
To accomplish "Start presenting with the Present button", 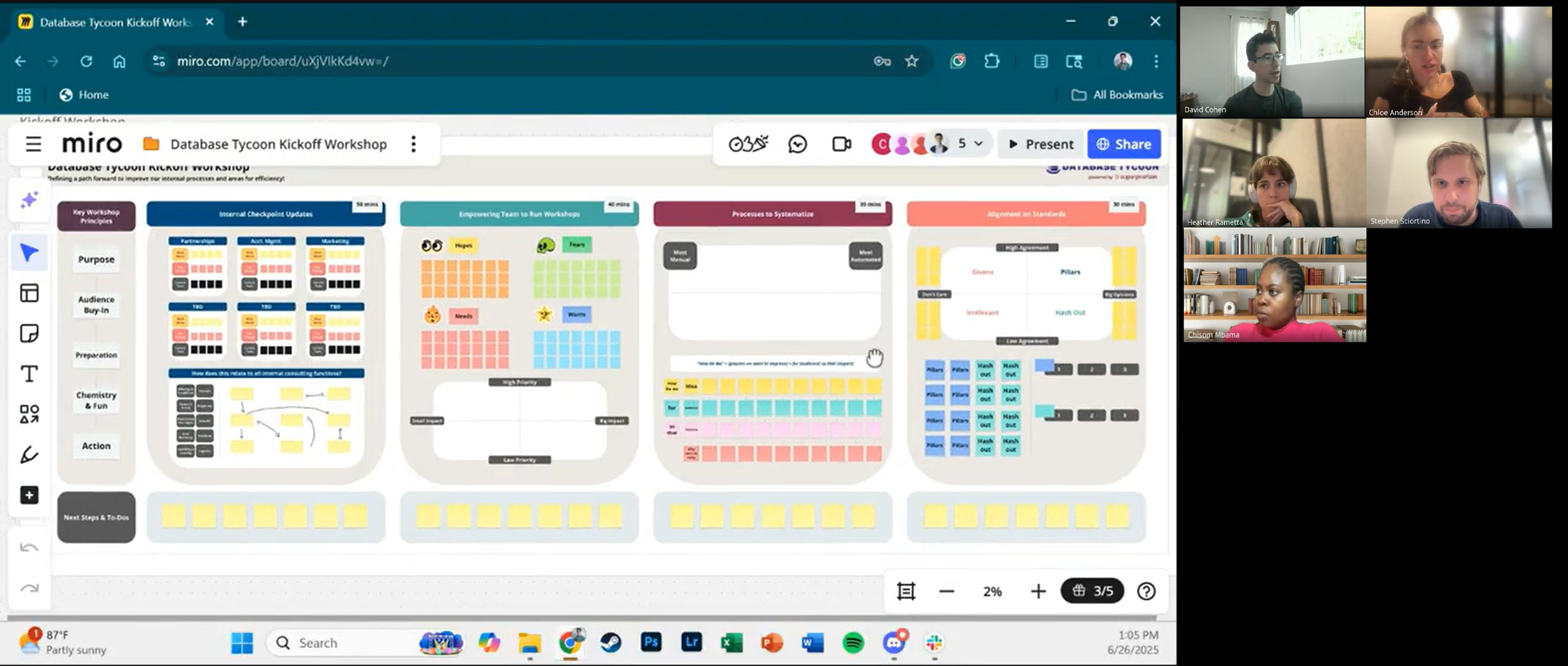I will pos(1040,144).
